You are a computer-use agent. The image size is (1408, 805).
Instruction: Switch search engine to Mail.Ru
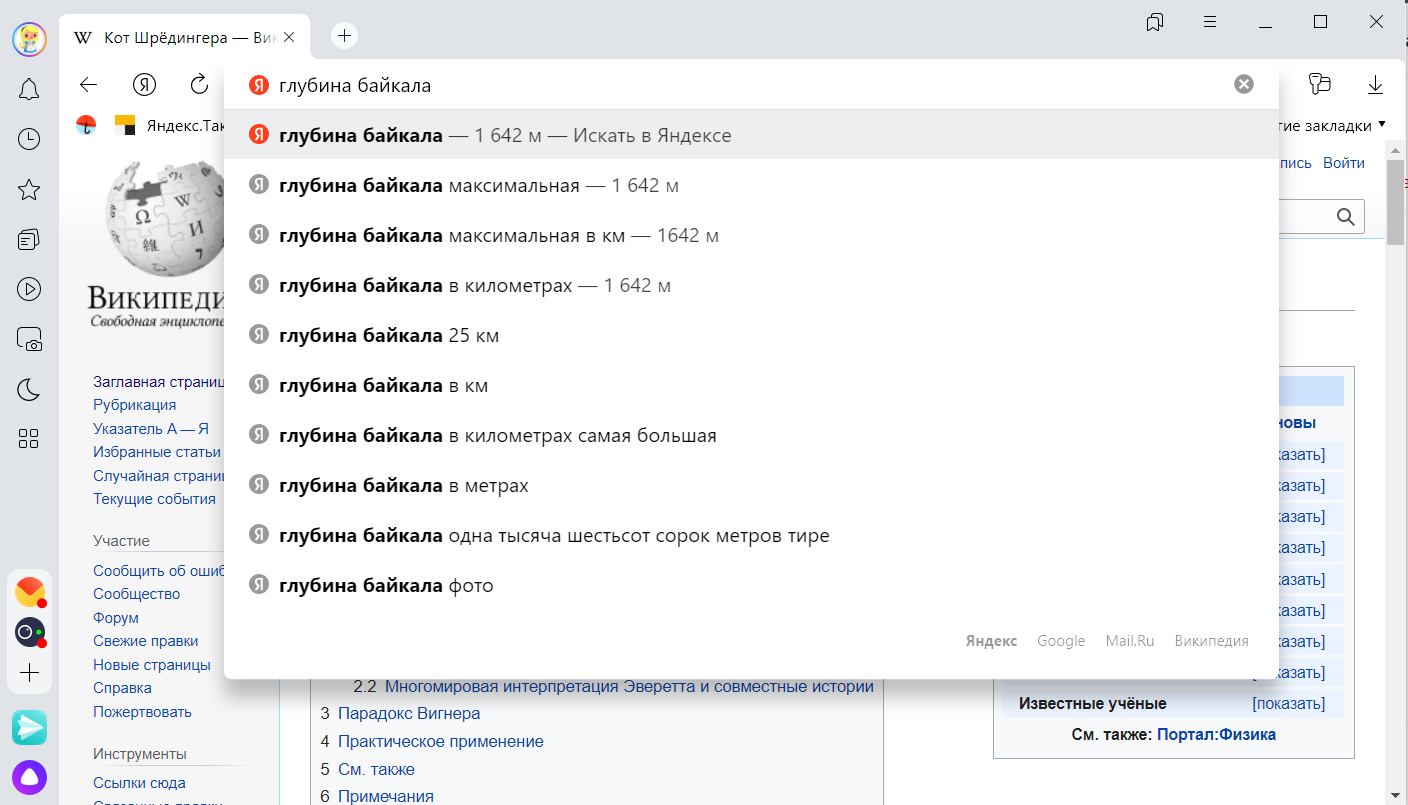click(x=1130, y=641)
